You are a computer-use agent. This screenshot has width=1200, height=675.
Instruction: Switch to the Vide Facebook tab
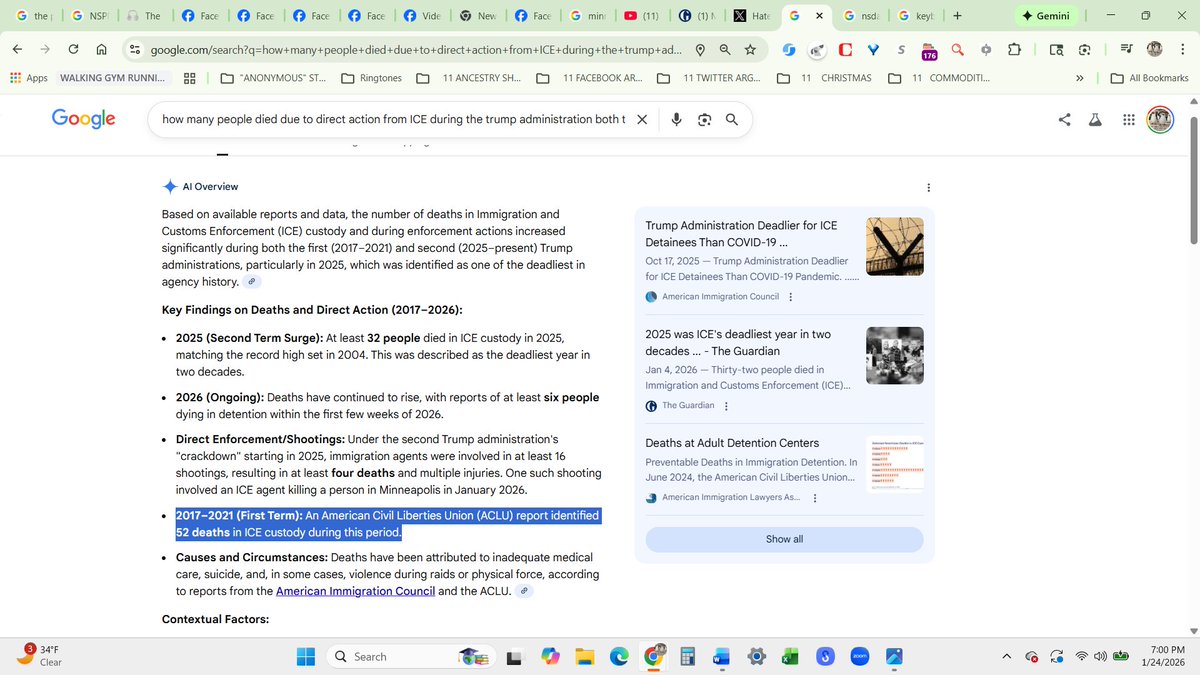pos(422,16)
